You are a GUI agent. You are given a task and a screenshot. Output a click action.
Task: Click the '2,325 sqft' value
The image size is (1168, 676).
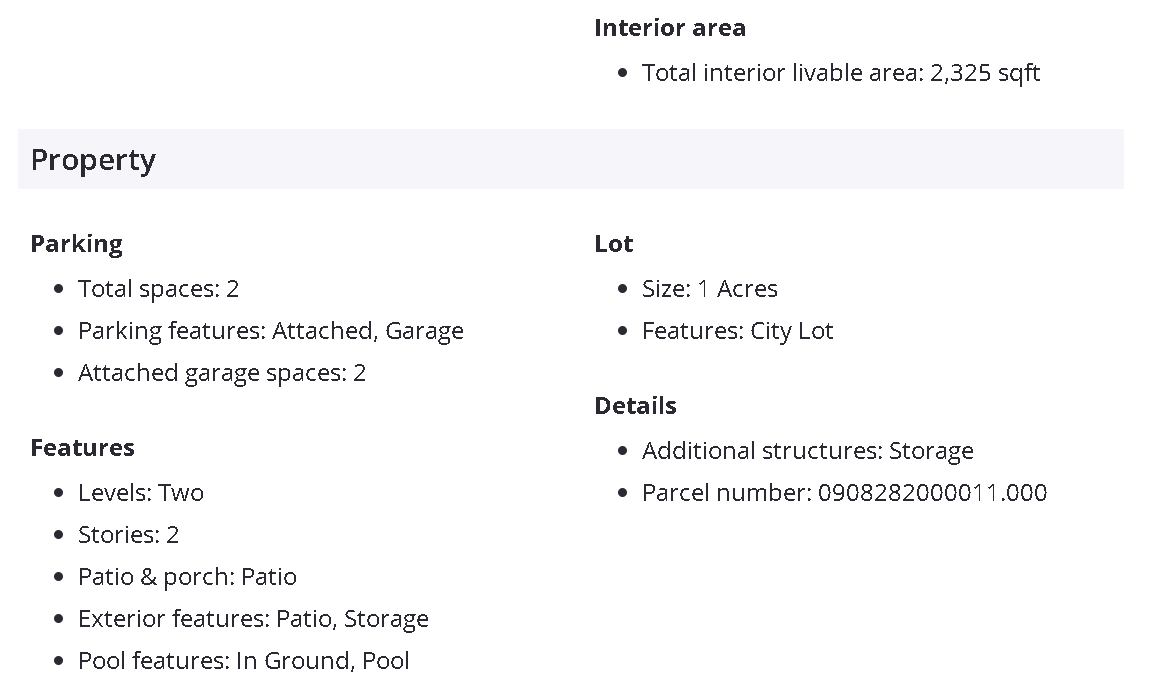[985, 73]
